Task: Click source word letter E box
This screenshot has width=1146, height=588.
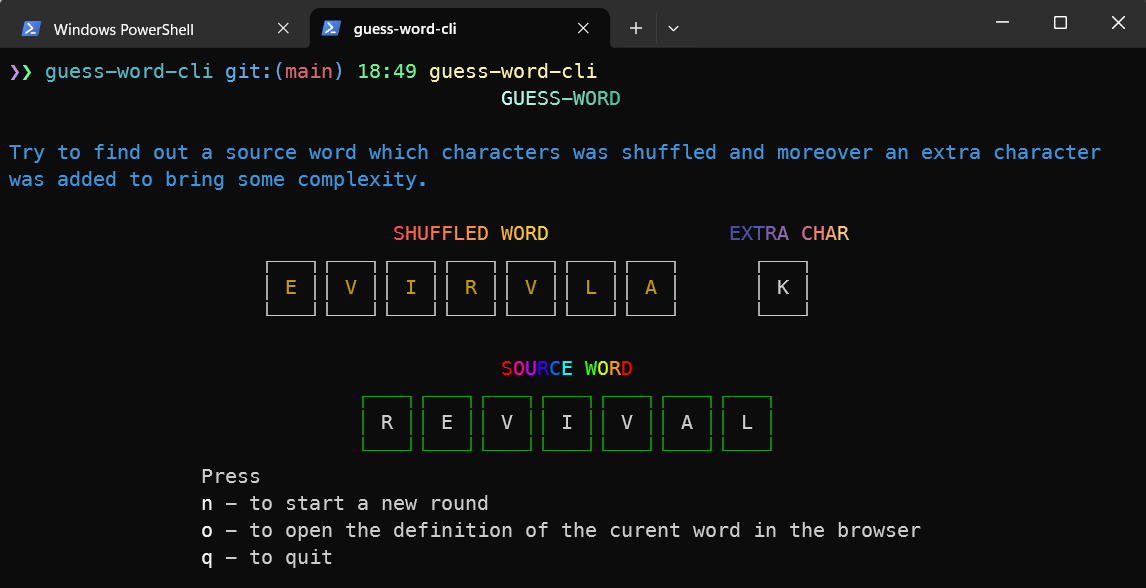Action: tap(447, 423)
